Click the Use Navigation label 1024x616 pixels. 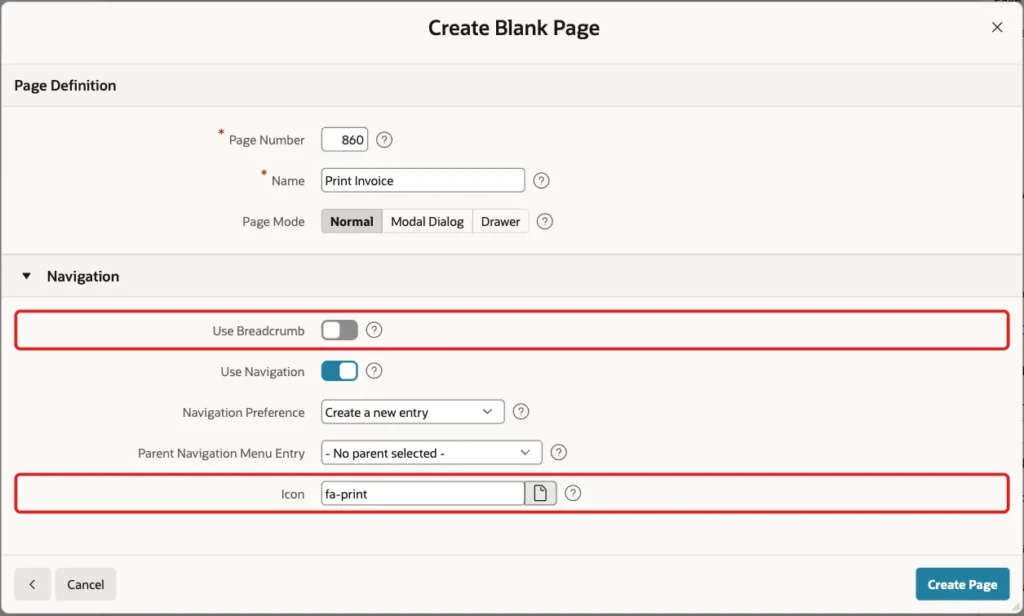coord(262,372)
